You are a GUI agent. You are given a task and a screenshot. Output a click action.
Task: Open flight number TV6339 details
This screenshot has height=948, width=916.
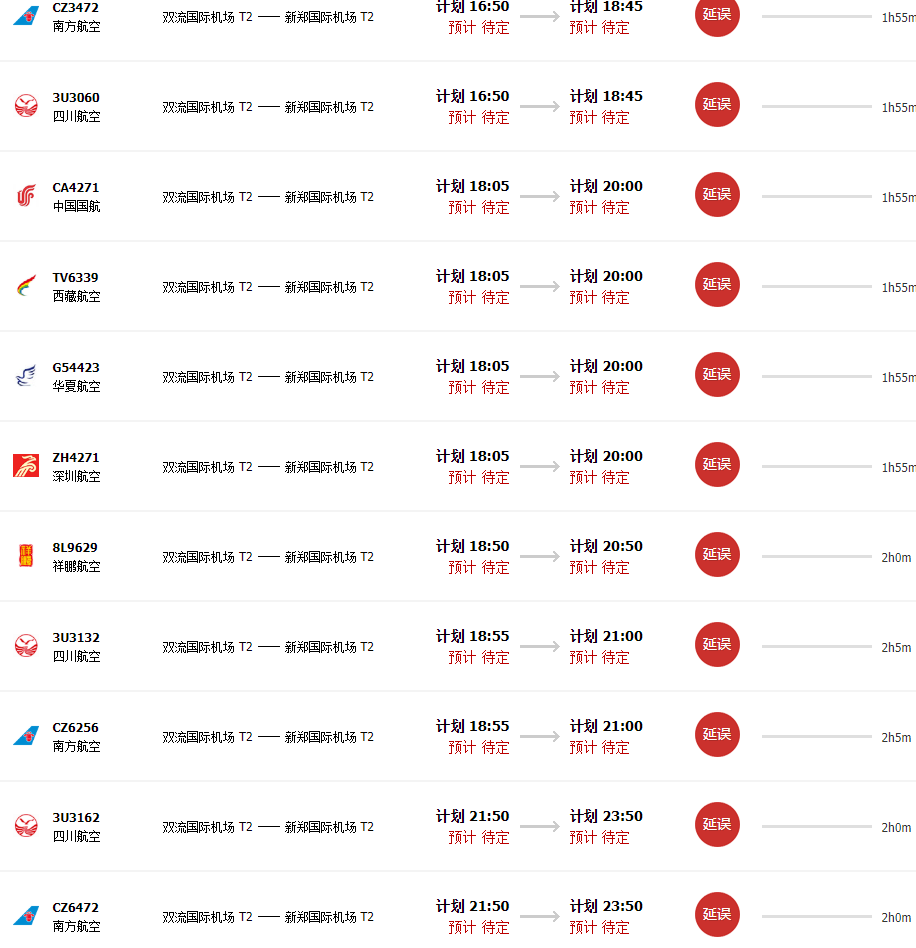(x=76, y=278)
